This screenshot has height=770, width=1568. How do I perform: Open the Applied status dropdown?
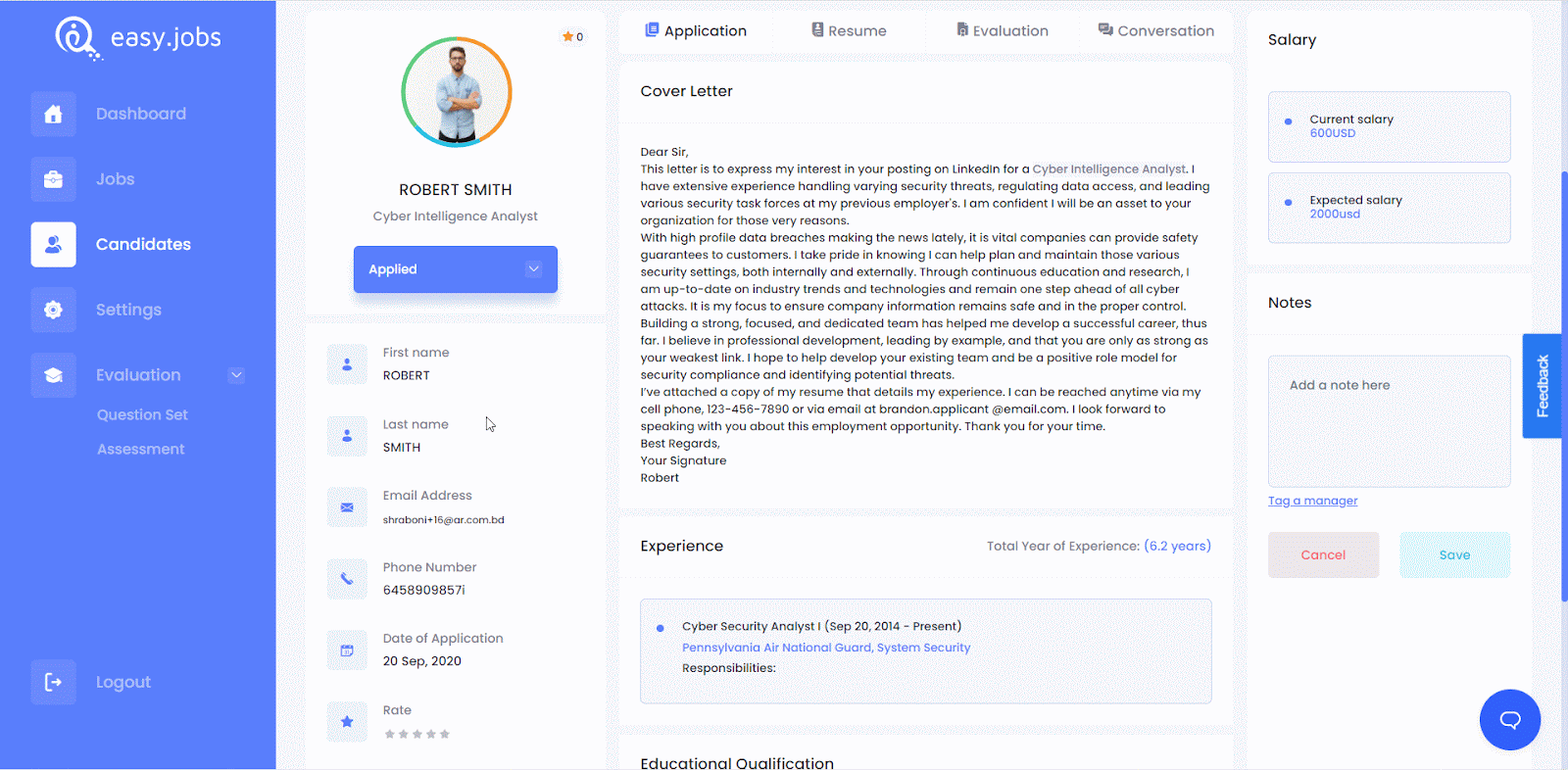pyautogui.click(x=455, y=269)
